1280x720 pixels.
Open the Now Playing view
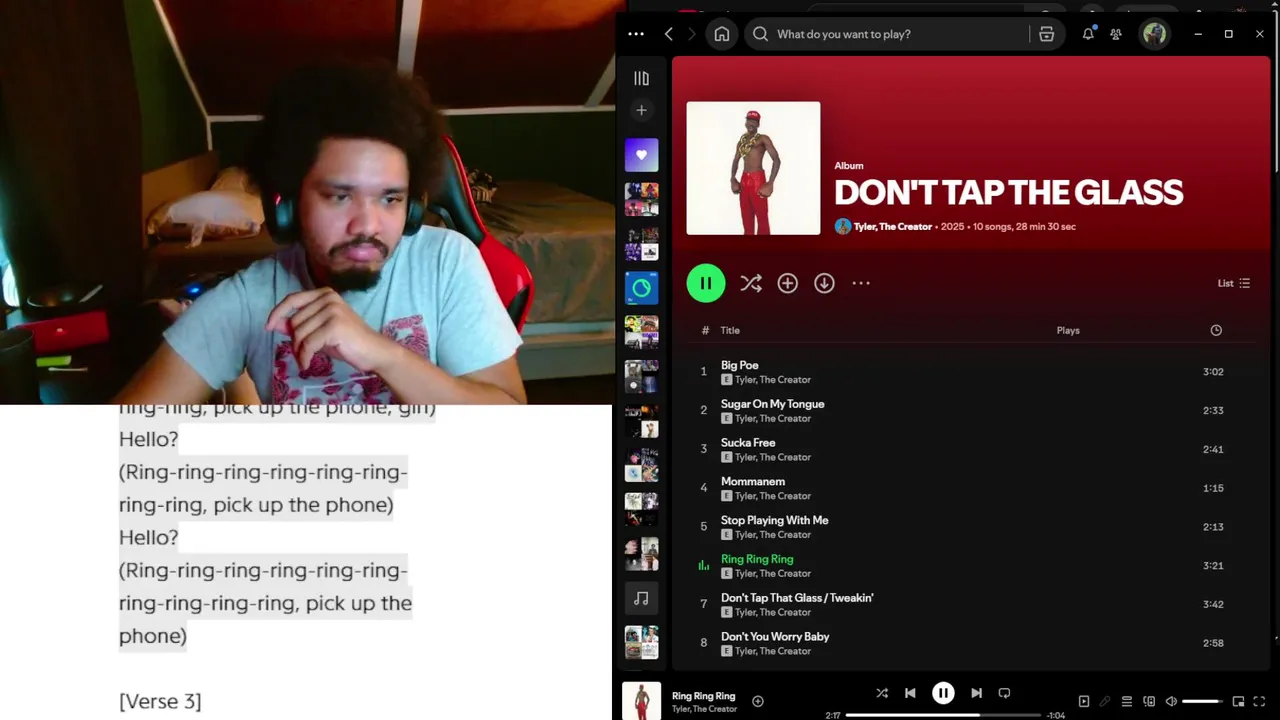tap(1084, 702)
